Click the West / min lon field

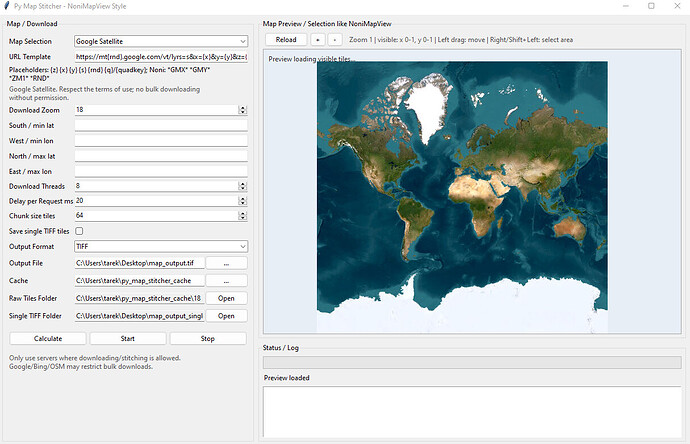[x=161, y=141]
